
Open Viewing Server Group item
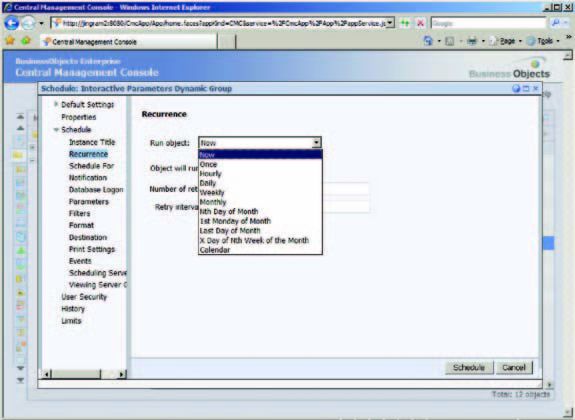point(98,285)
